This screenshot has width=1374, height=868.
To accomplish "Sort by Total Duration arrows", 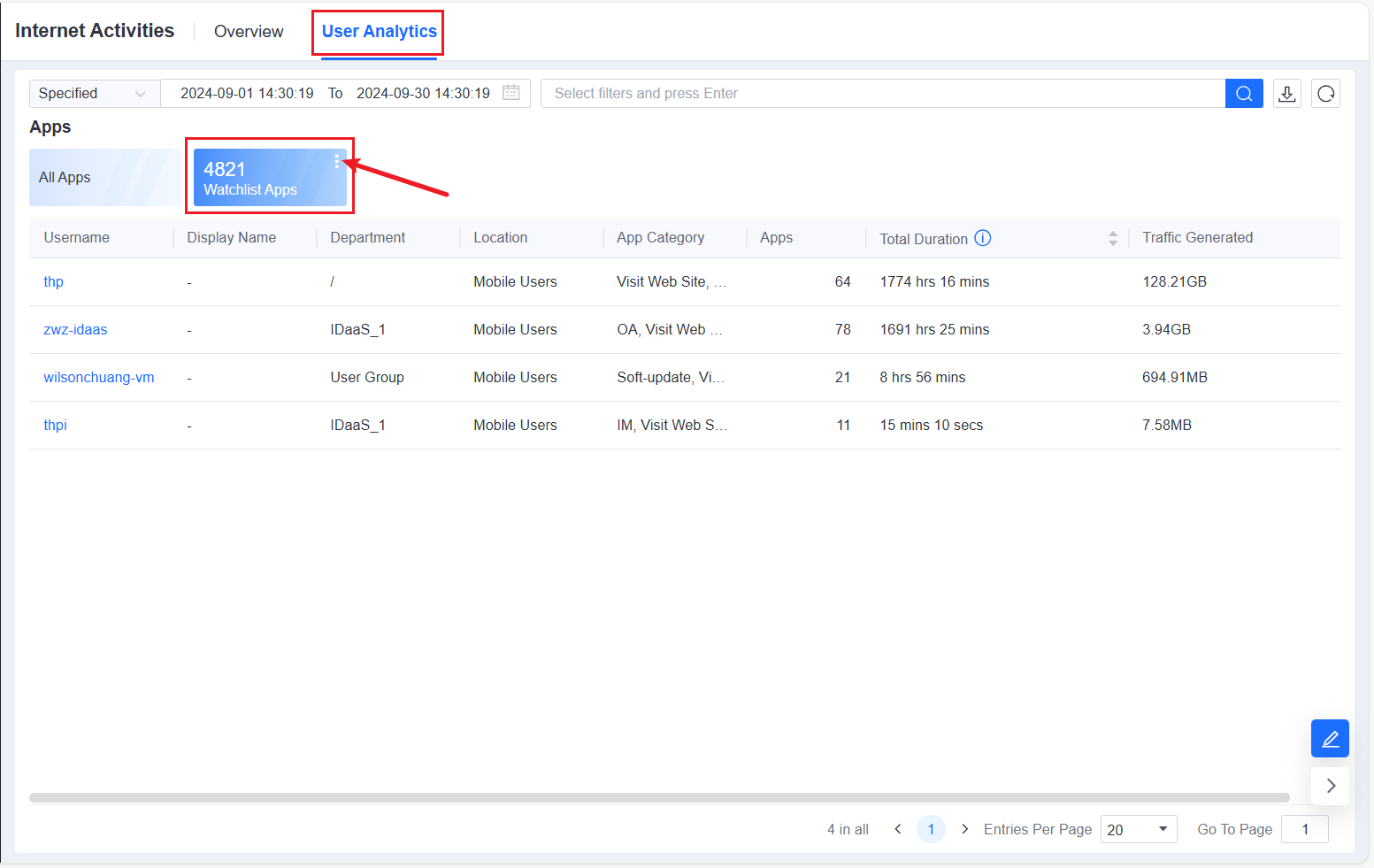I will 1112,238.
